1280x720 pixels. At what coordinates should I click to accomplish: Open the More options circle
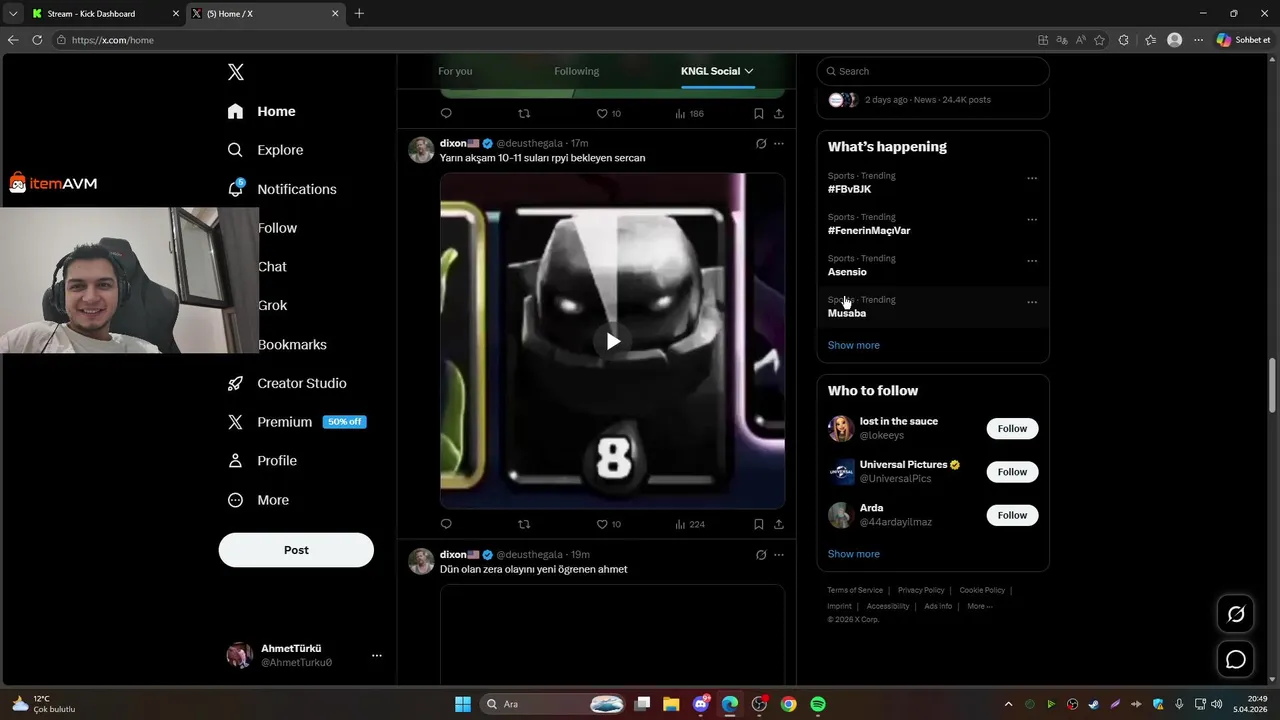pyautogui.click(x=236, y=500)
